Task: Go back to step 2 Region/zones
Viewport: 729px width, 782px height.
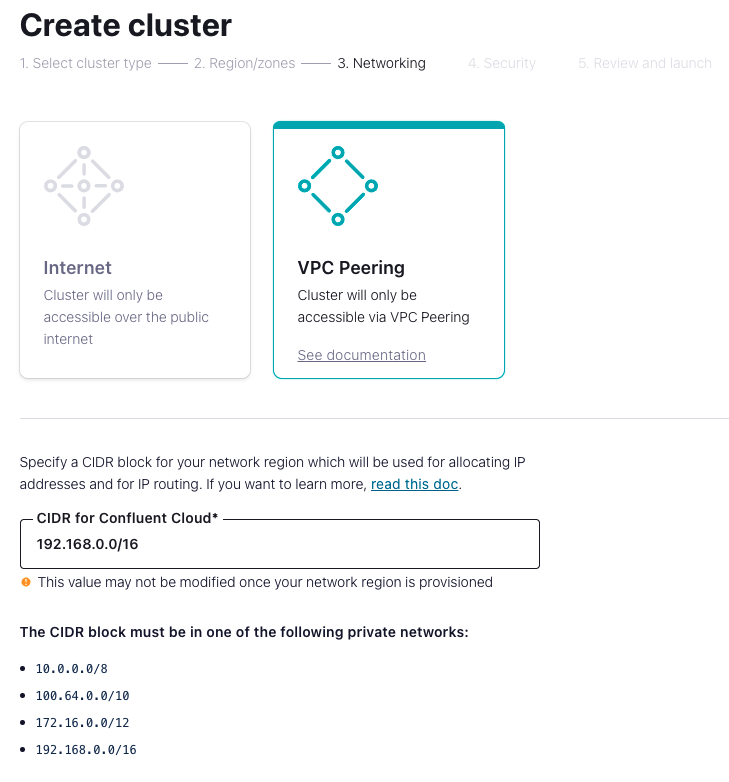Action: pos(245,63)
